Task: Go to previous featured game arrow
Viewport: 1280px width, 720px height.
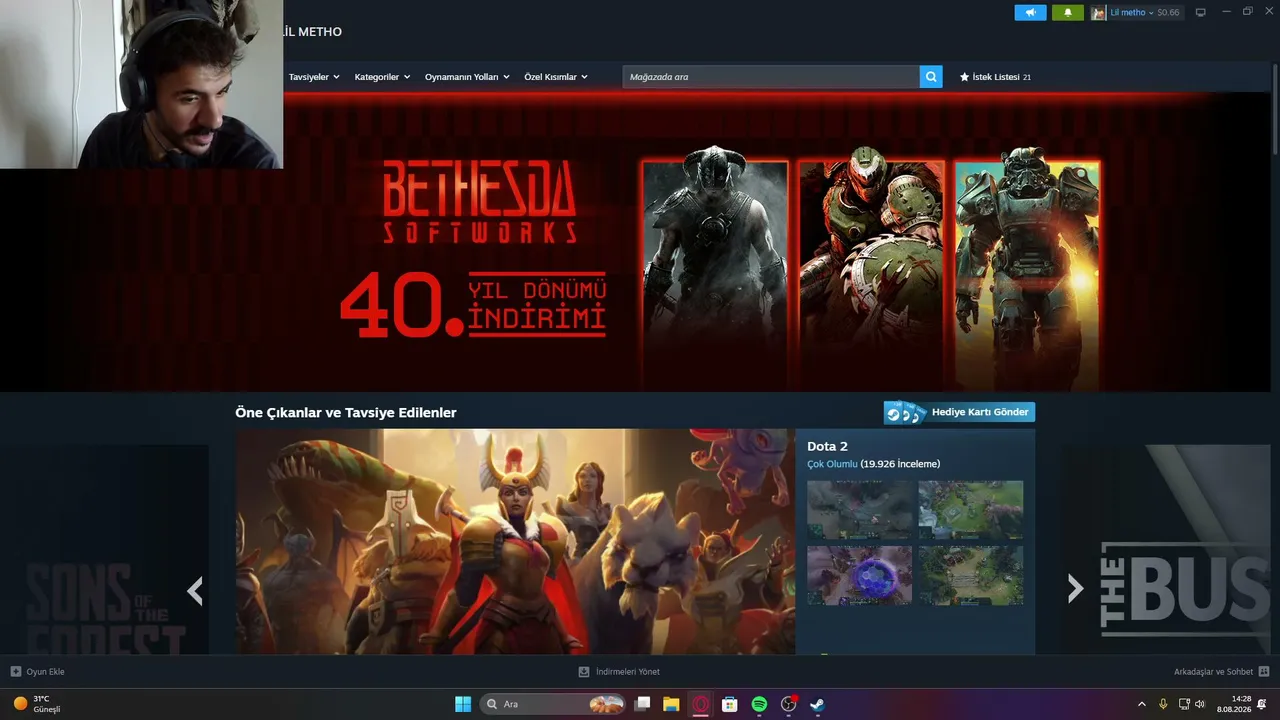Action: point(195,590)
